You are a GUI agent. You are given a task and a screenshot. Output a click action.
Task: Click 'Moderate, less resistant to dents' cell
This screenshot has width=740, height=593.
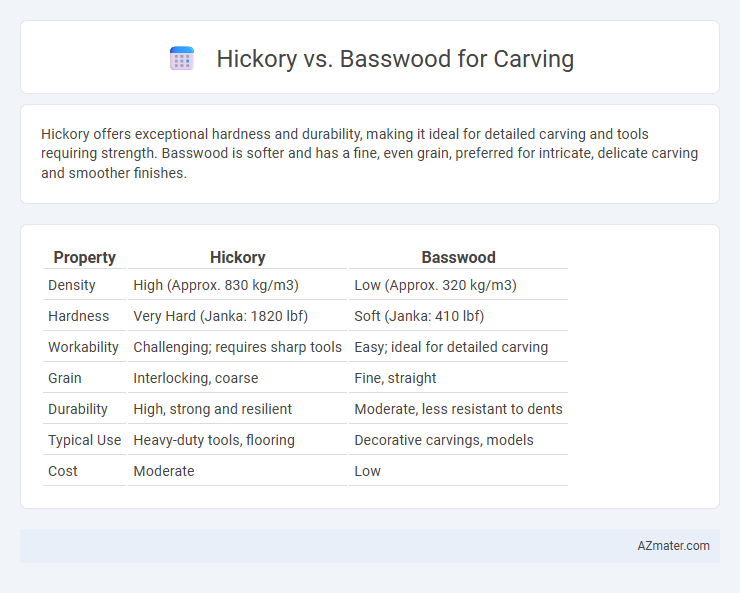(458, 409)
